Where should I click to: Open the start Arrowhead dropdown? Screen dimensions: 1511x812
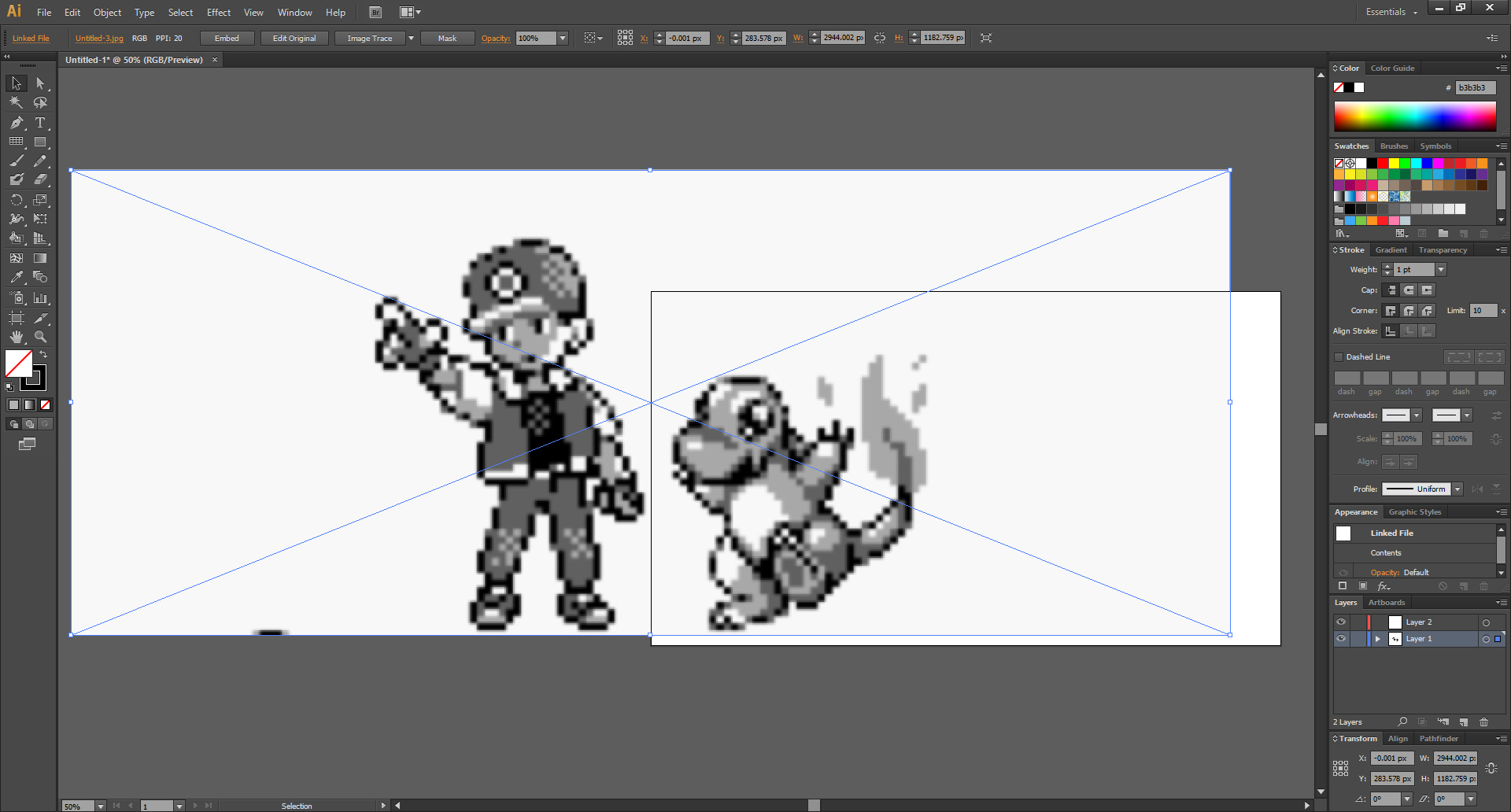[1417, 415]
